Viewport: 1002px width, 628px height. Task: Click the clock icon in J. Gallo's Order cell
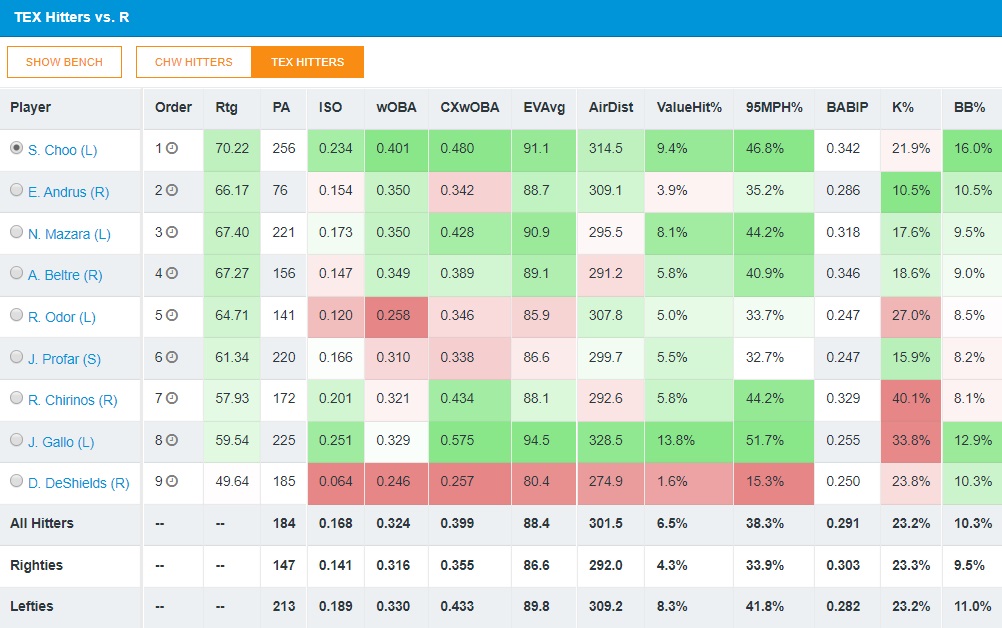point(172,441)
